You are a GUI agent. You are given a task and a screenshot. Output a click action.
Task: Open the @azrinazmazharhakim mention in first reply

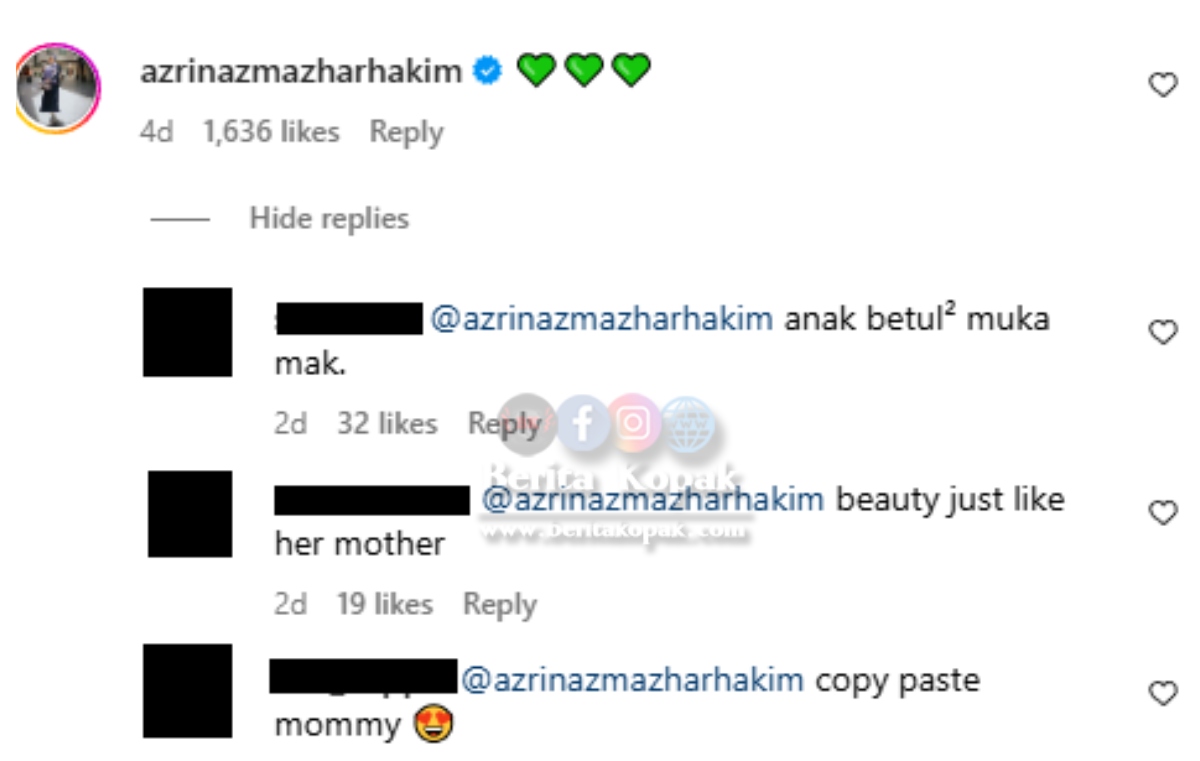point(602,319)
